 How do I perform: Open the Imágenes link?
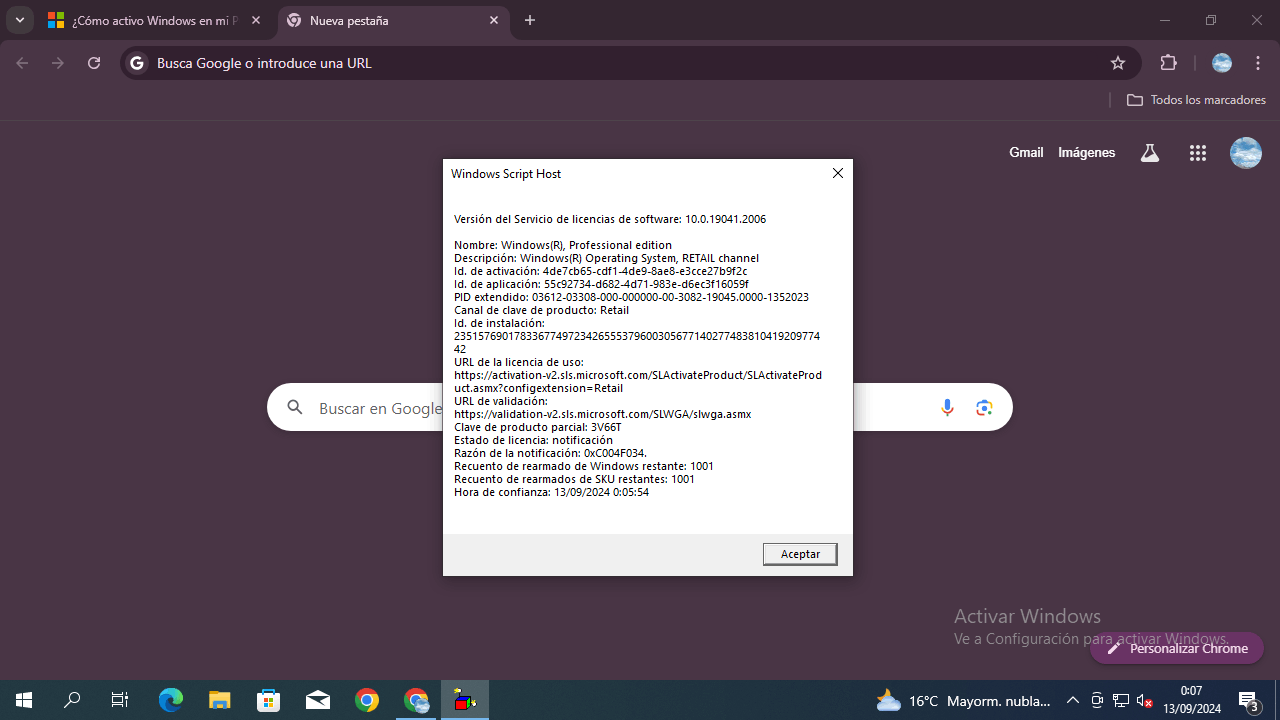point(1086,153)
